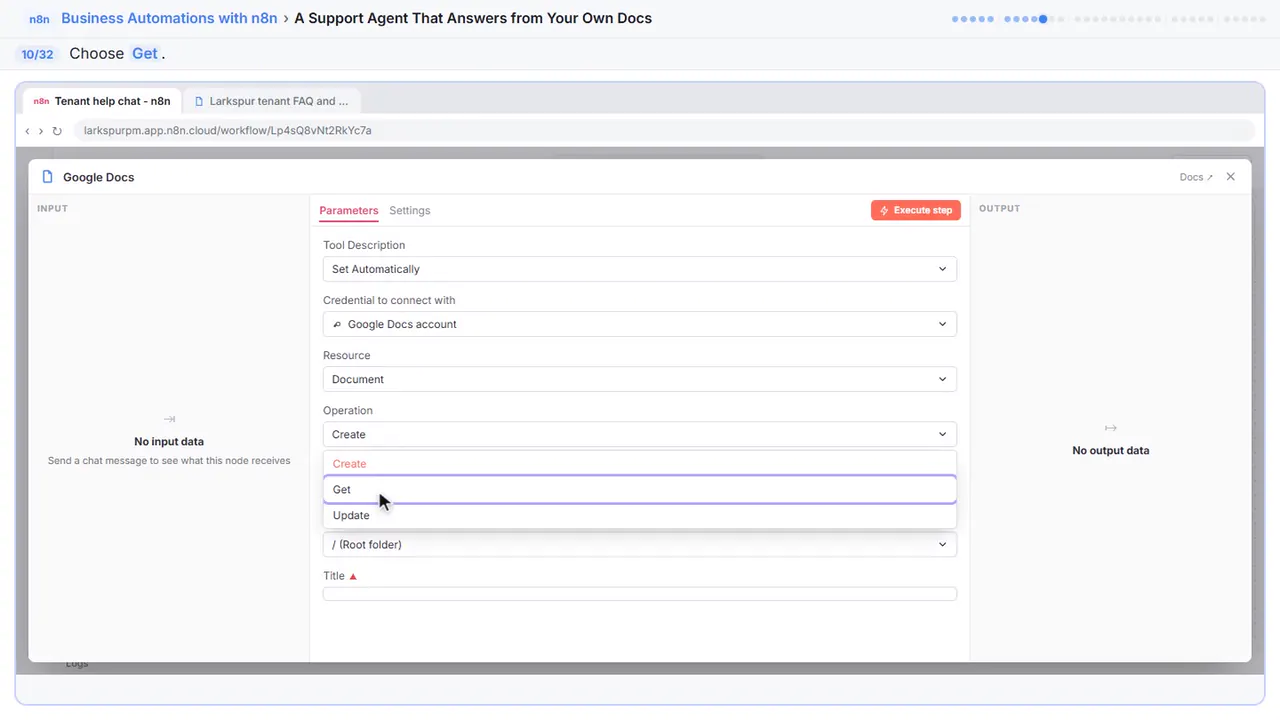This screenshot has width=1280, height=720.
Task: Open the Docs external link
Action: pos(1196,177)
